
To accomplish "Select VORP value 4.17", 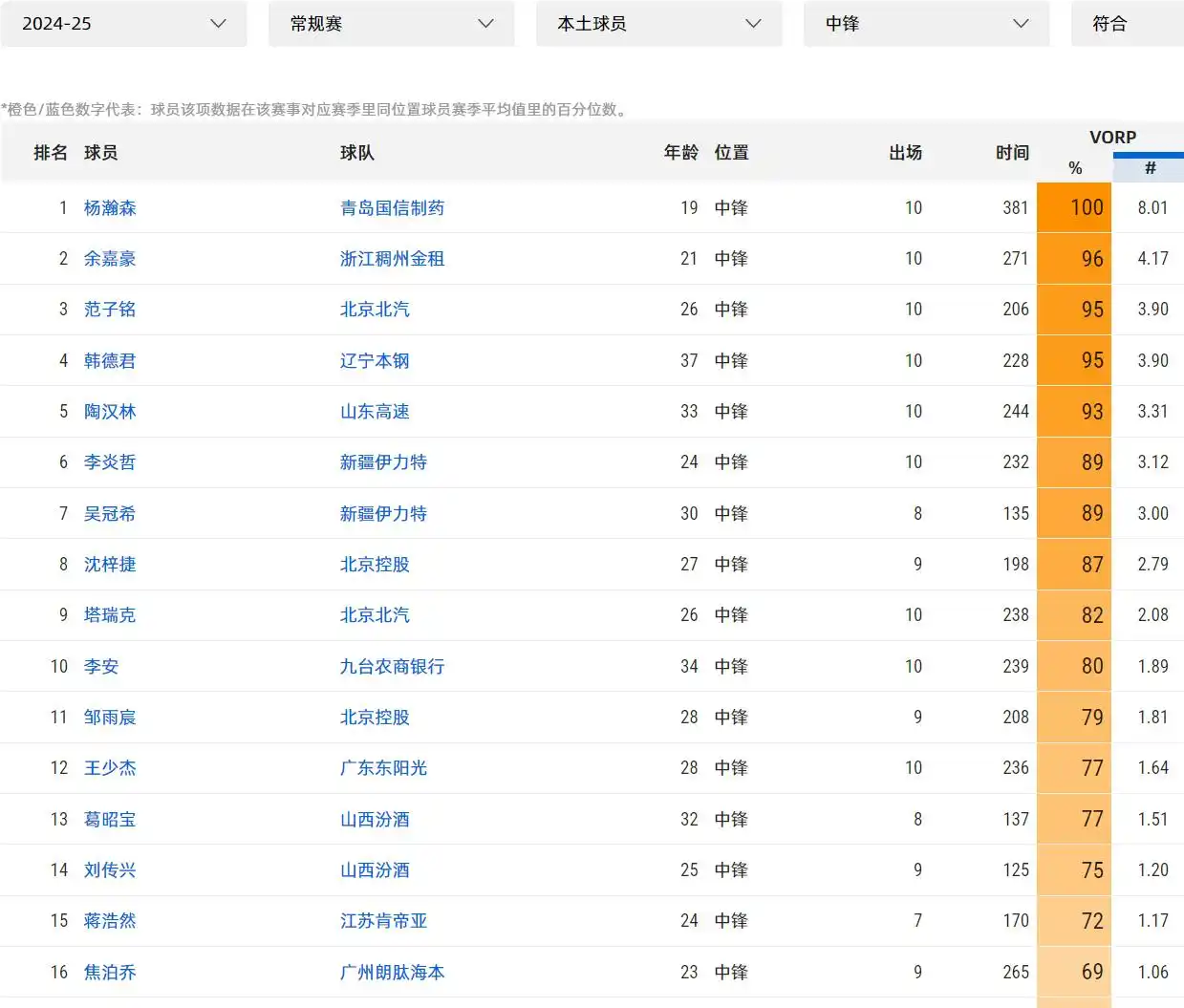I will [x=1152, y=259].
